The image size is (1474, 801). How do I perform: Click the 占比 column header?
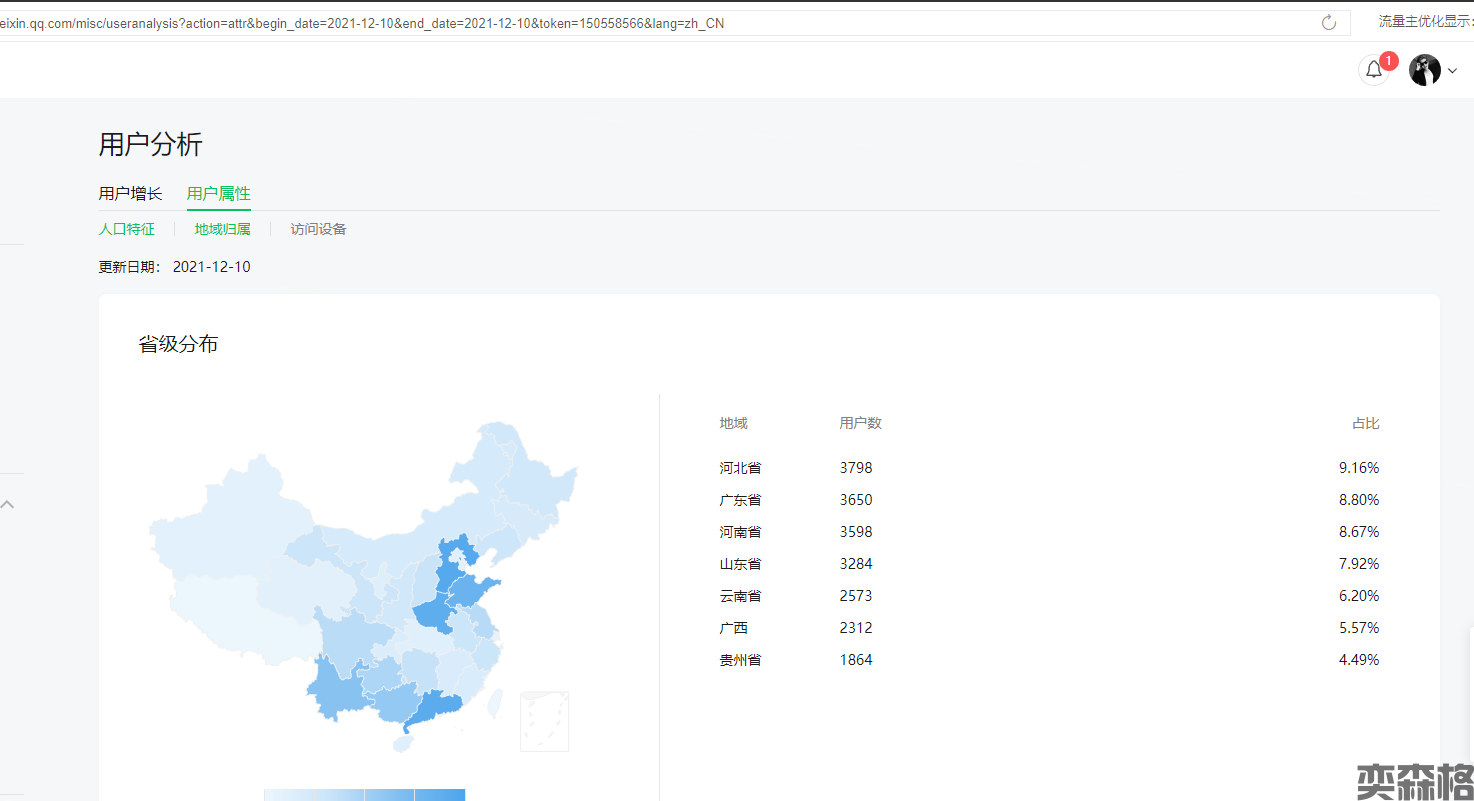(1365, 423)
